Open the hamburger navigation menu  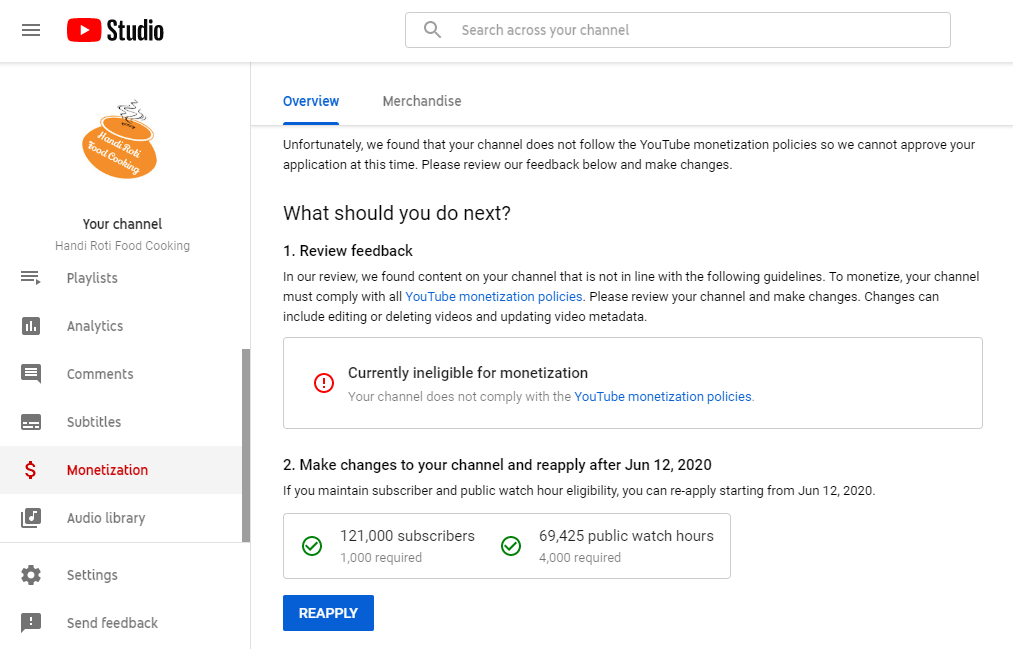coord(31,30)
